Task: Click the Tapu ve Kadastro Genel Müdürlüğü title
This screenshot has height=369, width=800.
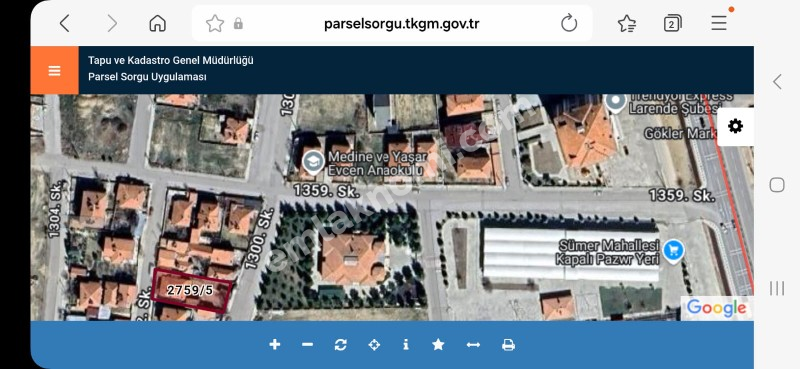Action: coord(170,60)
